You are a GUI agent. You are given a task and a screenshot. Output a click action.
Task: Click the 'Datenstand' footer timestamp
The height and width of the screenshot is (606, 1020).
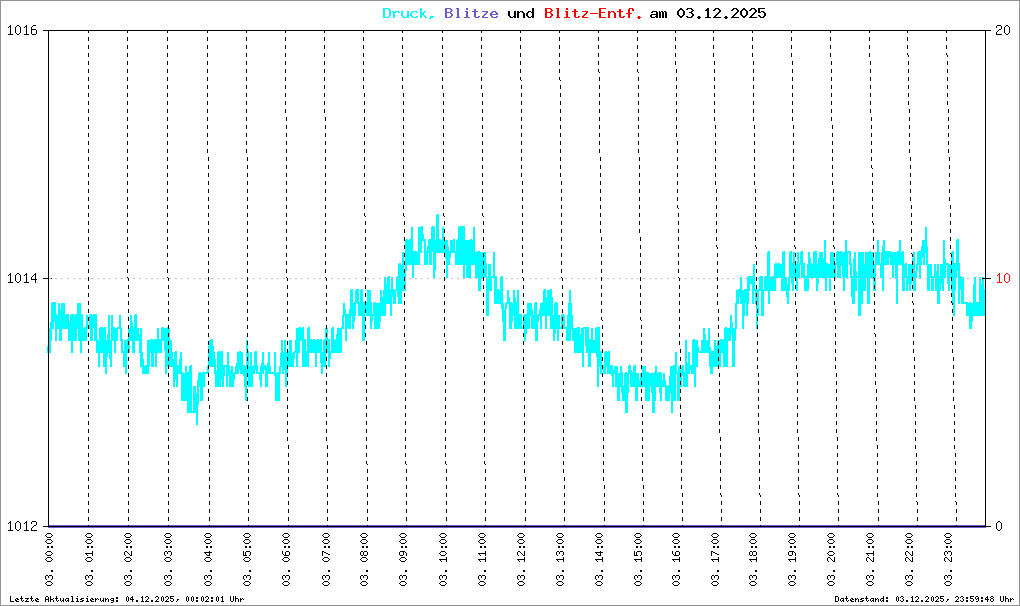coord(924,599)
